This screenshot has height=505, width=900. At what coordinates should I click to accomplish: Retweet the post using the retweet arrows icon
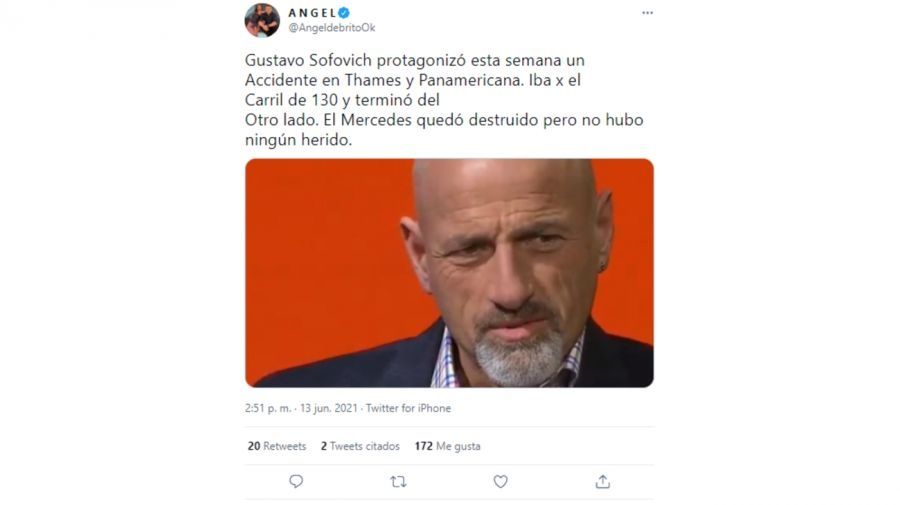398,482
